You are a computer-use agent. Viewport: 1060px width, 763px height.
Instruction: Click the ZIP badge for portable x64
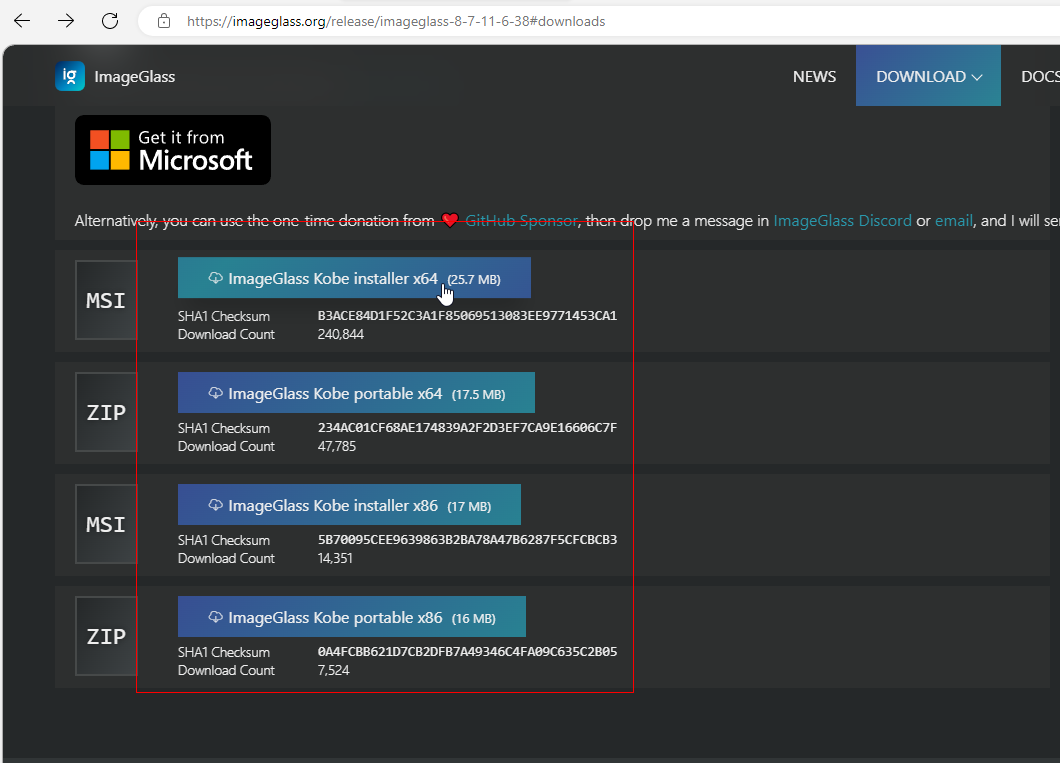[x=106, y=412]
